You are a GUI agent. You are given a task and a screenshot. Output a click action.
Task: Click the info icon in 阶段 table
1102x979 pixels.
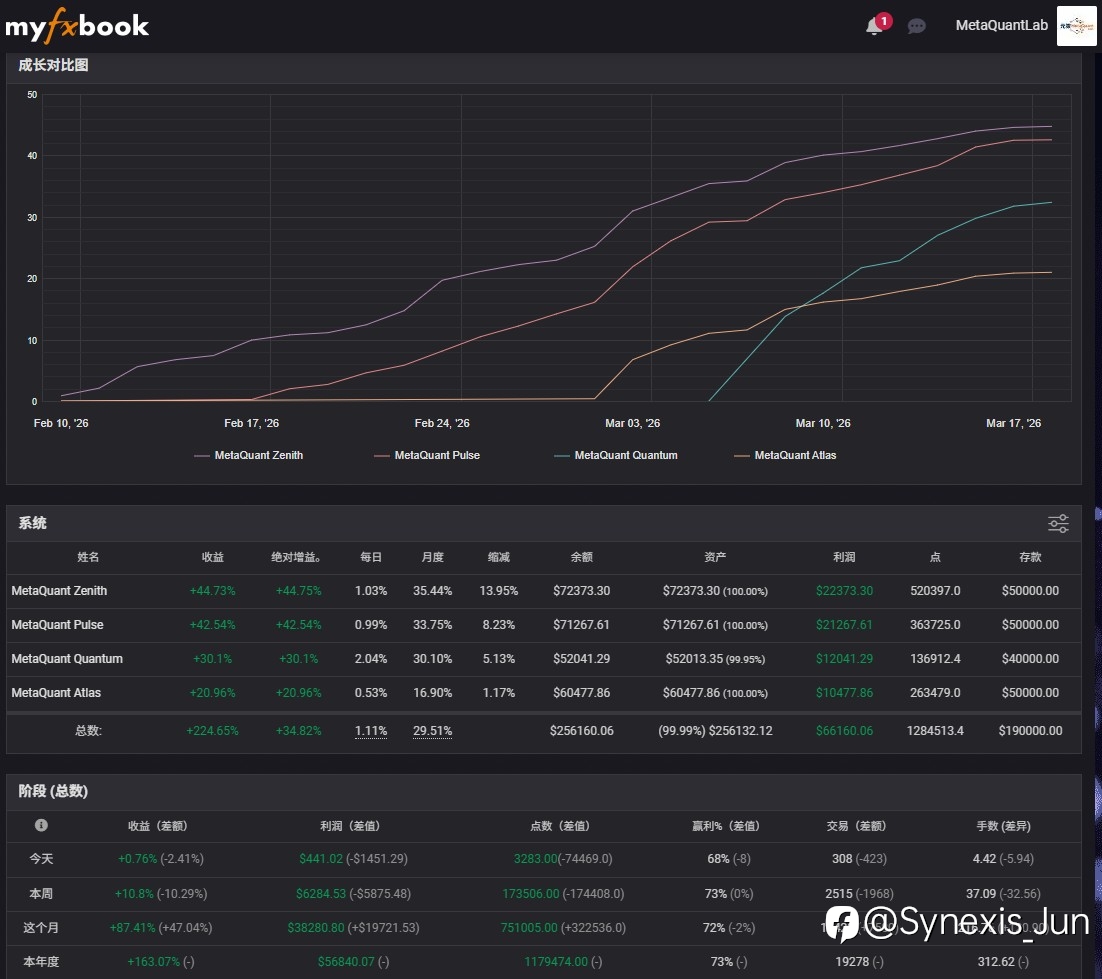tap(41, 825)
